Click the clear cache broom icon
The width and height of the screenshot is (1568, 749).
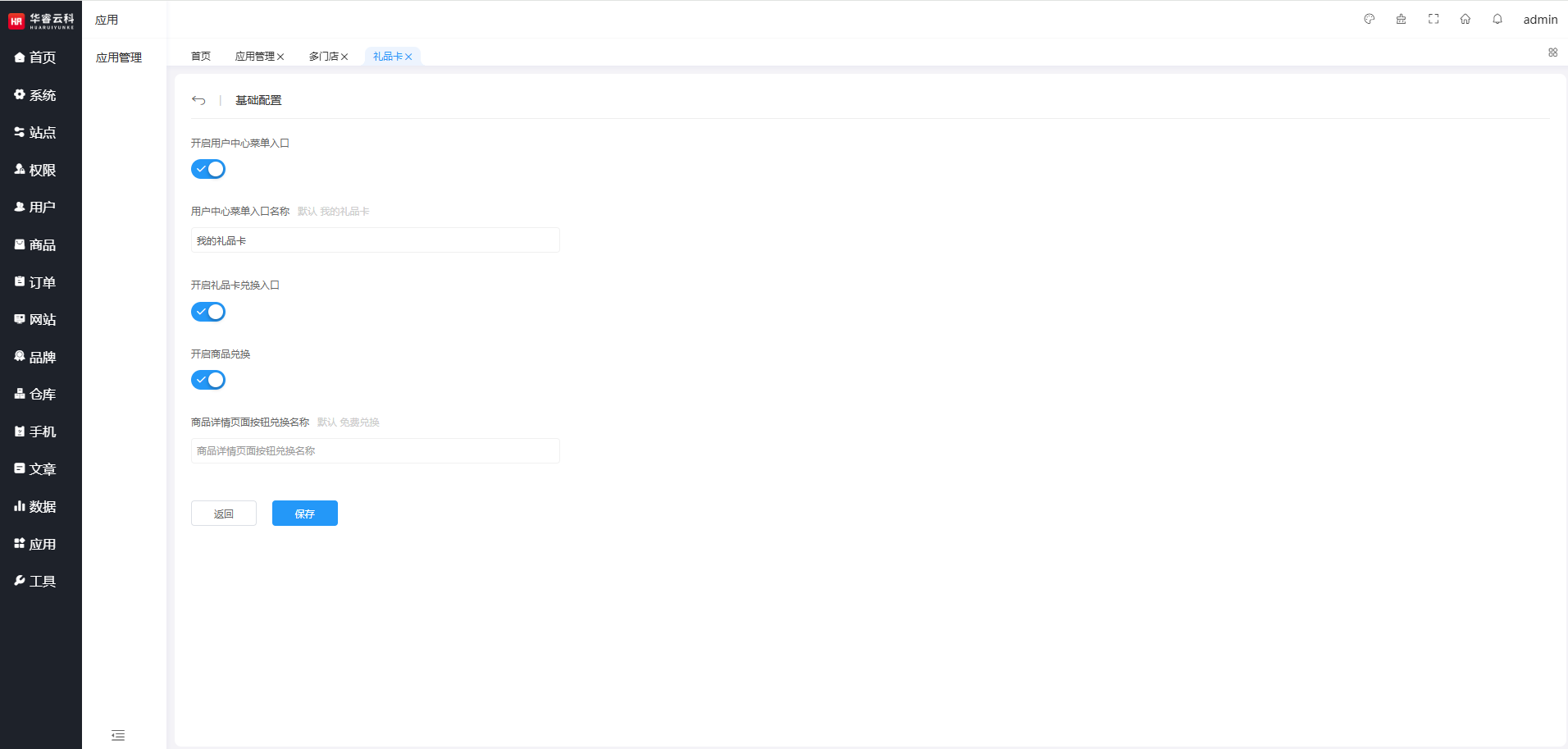[1401, 19]
